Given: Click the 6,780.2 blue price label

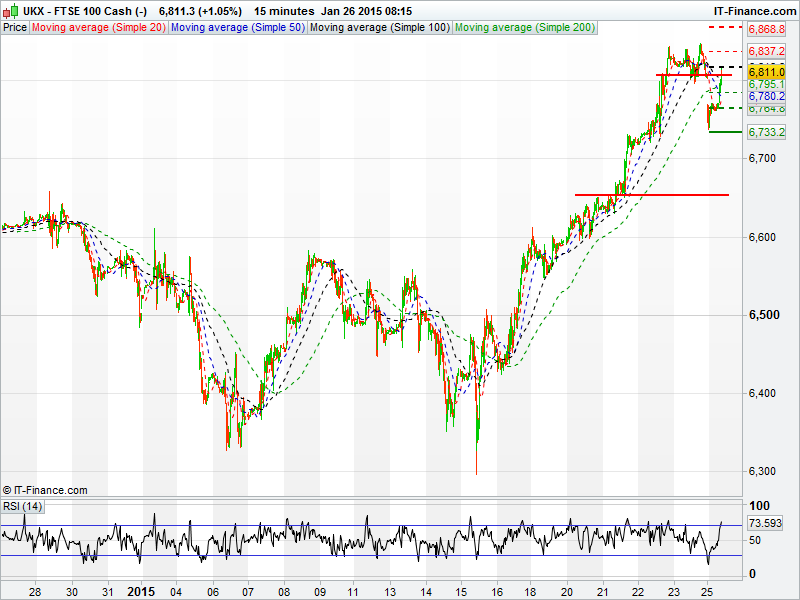Looking at the screenshot, I should 766,96.
